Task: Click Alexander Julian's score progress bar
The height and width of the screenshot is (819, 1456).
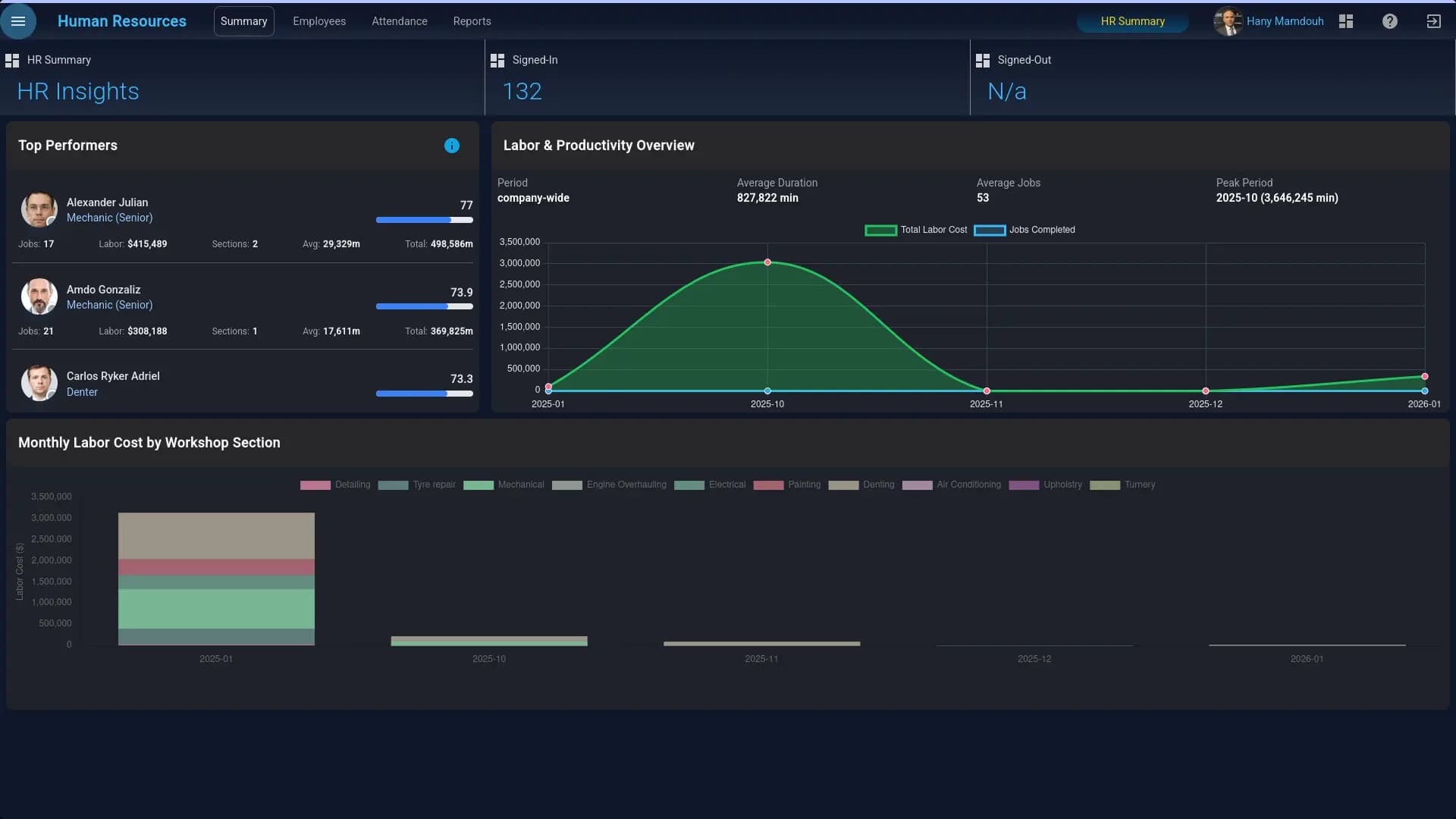Action: click(425, 220)
